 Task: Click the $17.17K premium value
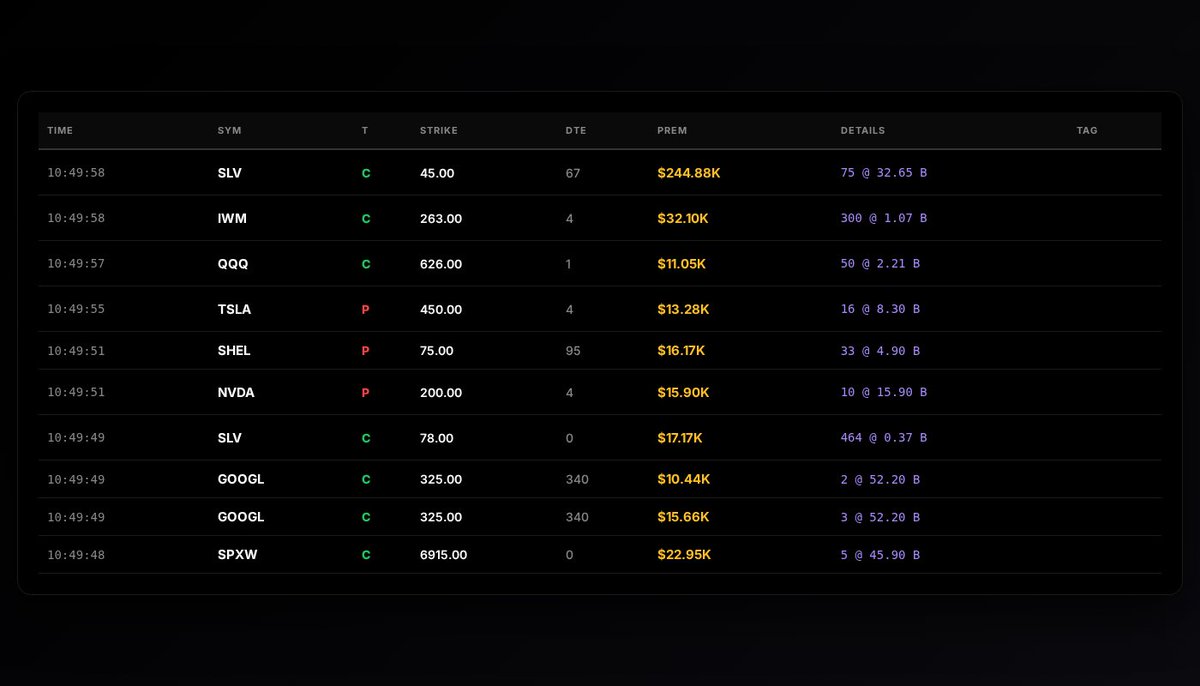point(680,438)
